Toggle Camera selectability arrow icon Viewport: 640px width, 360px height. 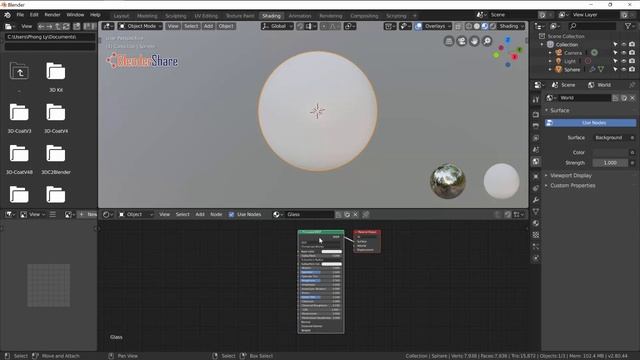click(x=616, y=53)
